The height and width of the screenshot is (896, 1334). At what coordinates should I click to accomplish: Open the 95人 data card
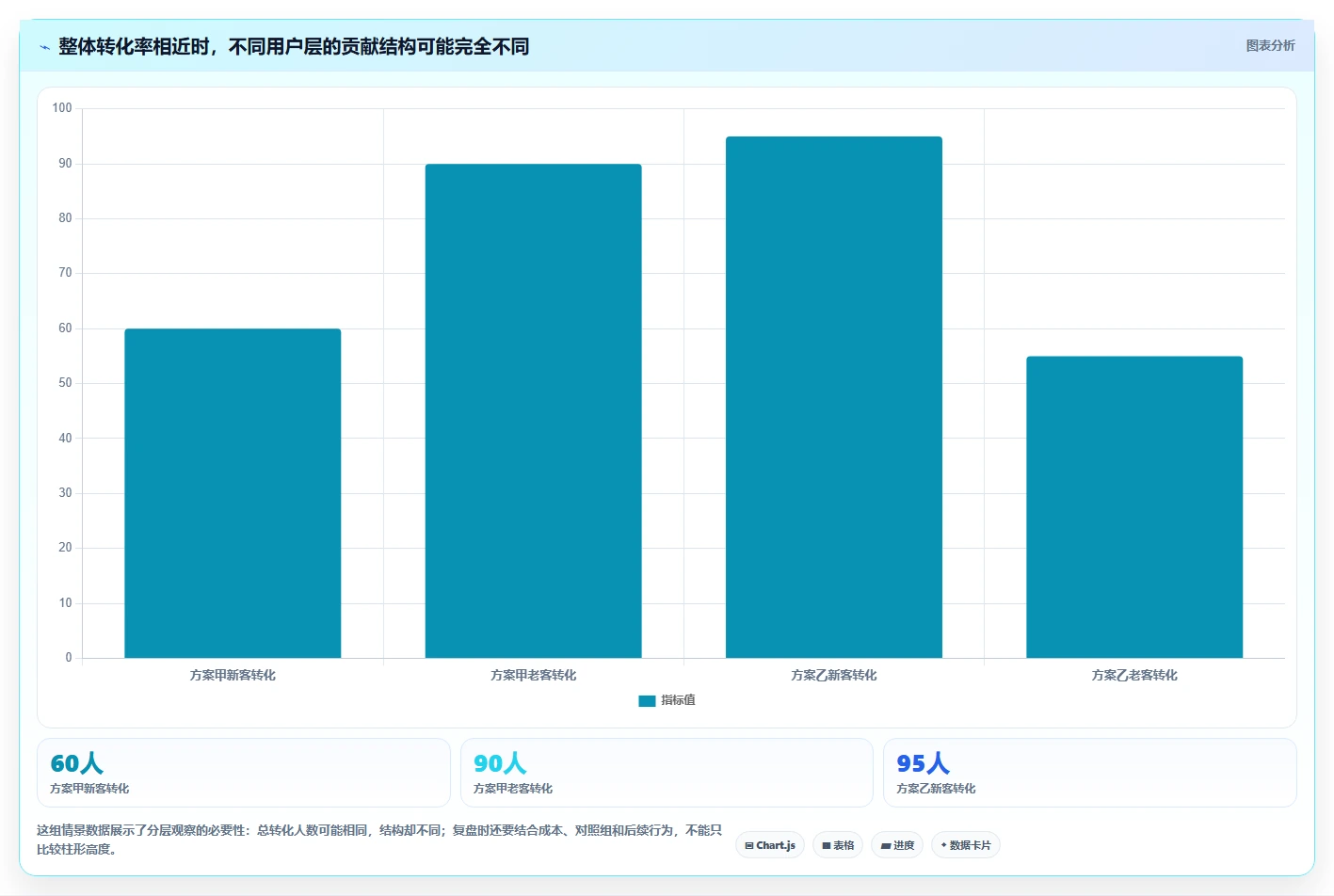point(1090,773)
